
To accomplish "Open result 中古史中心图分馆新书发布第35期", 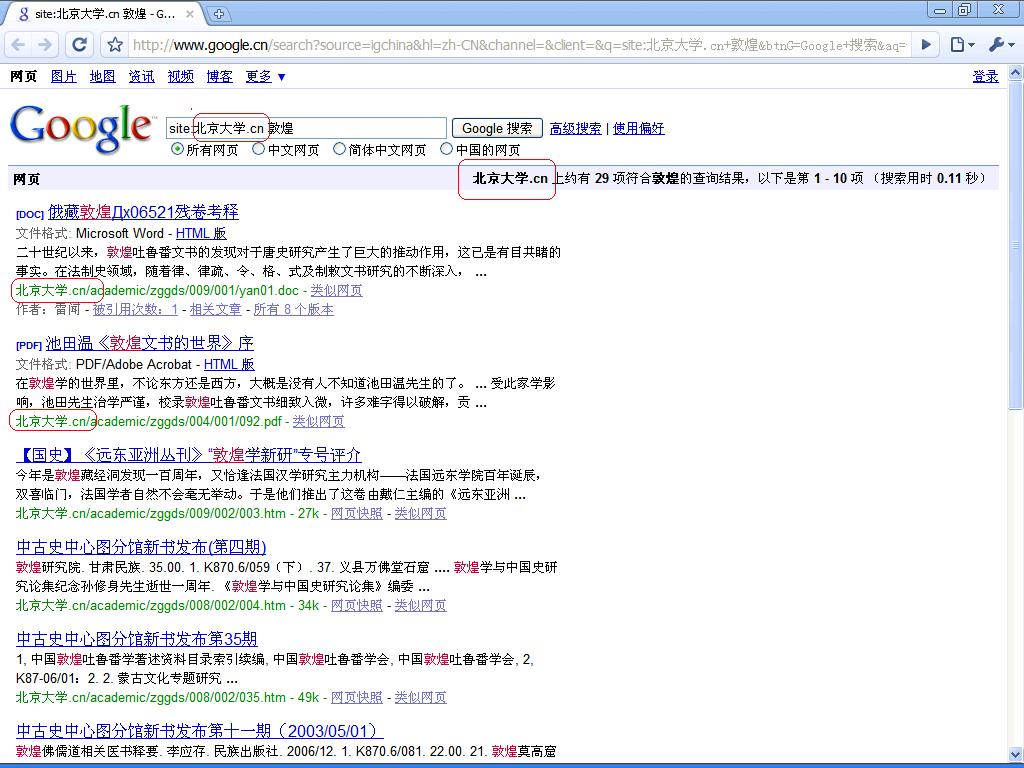I will point(136,639).
